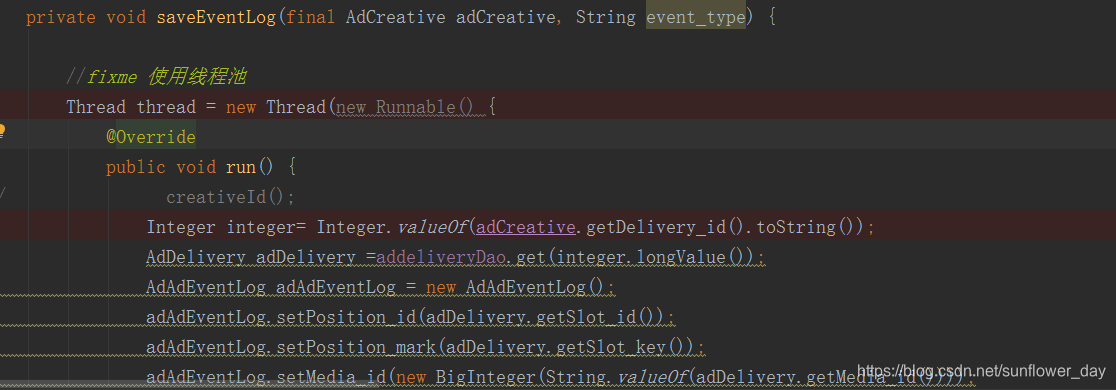Click the yellow lightbulb quick-fix icon

(2, 131)
